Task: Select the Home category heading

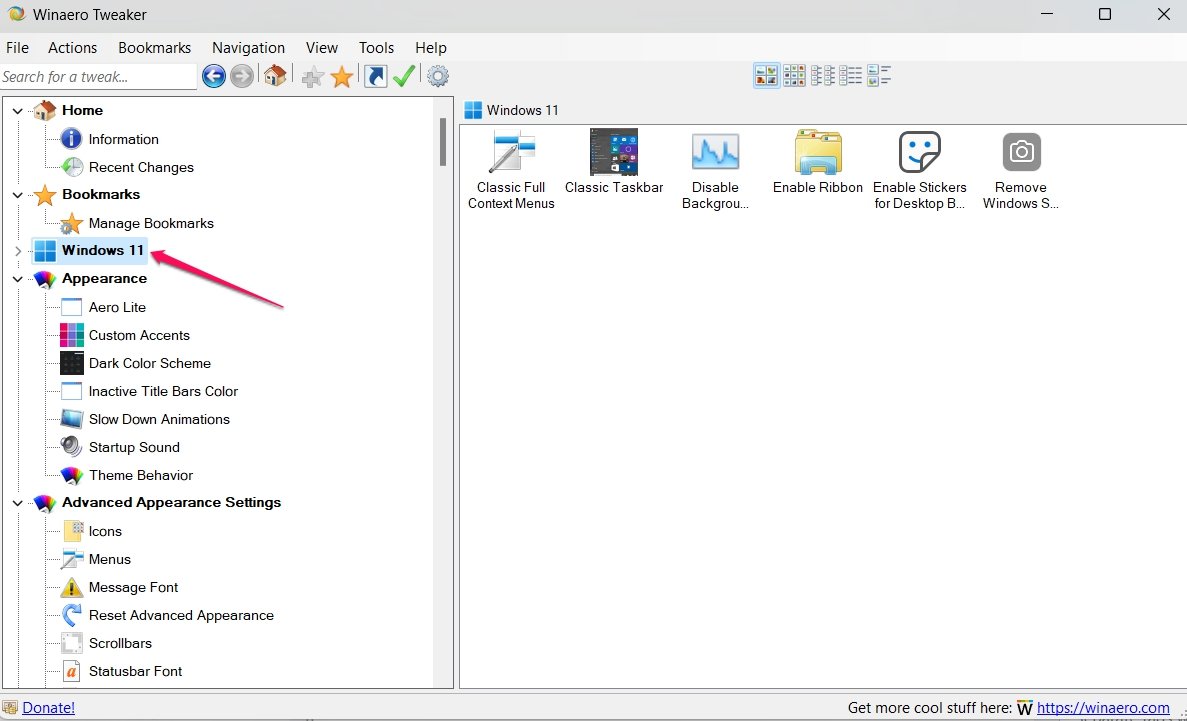Action: pyautogui.click(x=82, y=111)
